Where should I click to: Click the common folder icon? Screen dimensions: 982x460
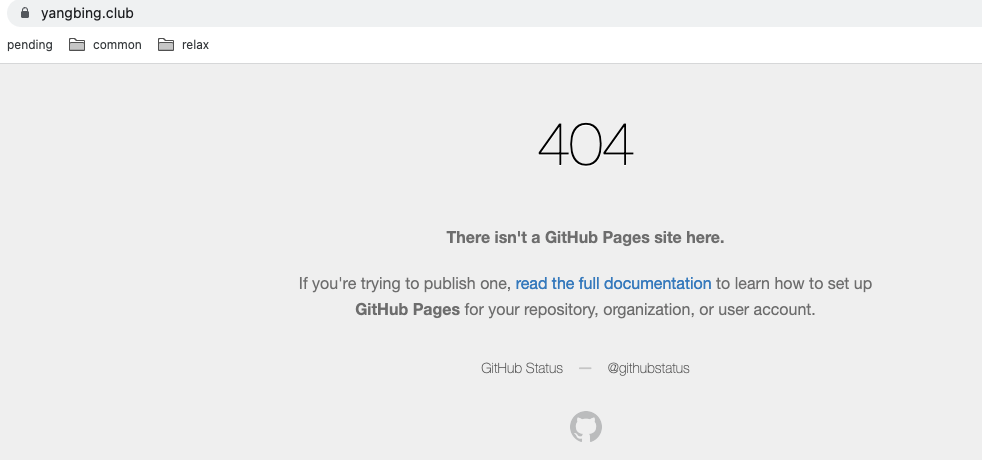click(x=77, y=44)
